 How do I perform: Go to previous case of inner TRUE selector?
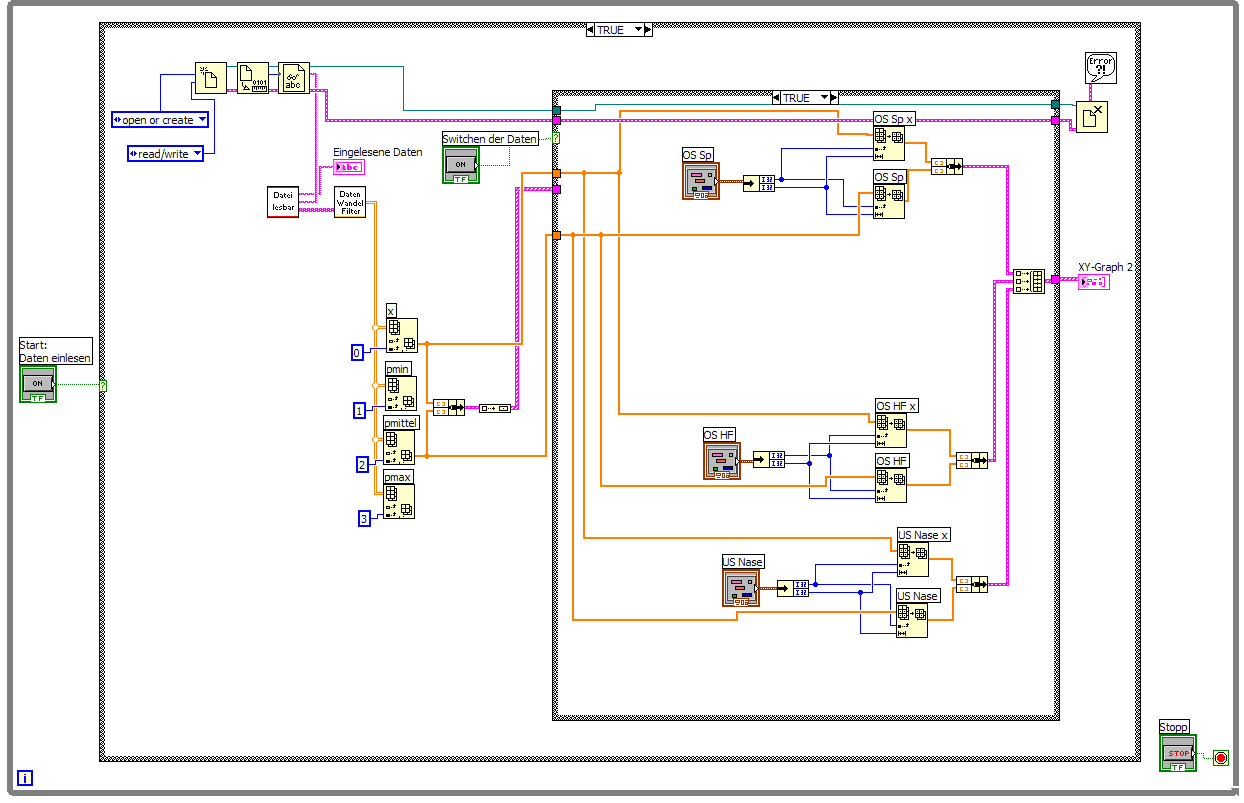[777, 97]
